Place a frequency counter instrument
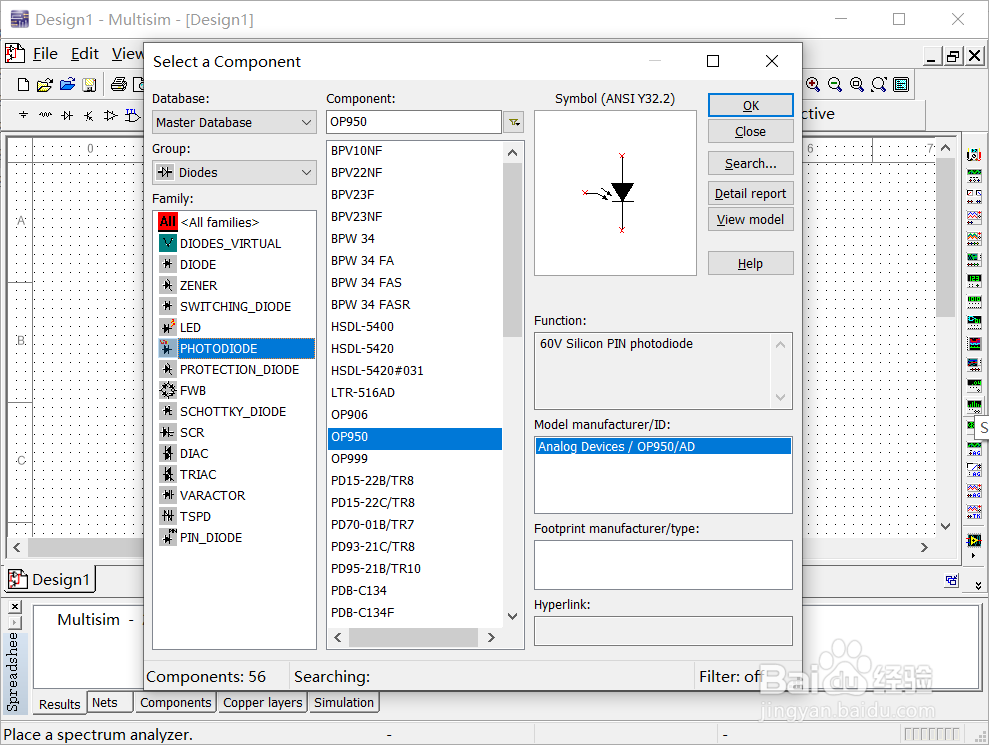This screenshot has width=989, height=745. 974,280
